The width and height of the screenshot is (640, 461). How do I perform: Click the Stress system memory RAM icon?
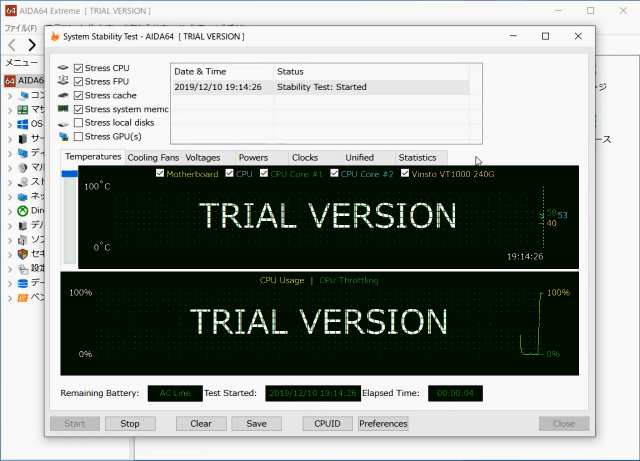coord(64,109)
